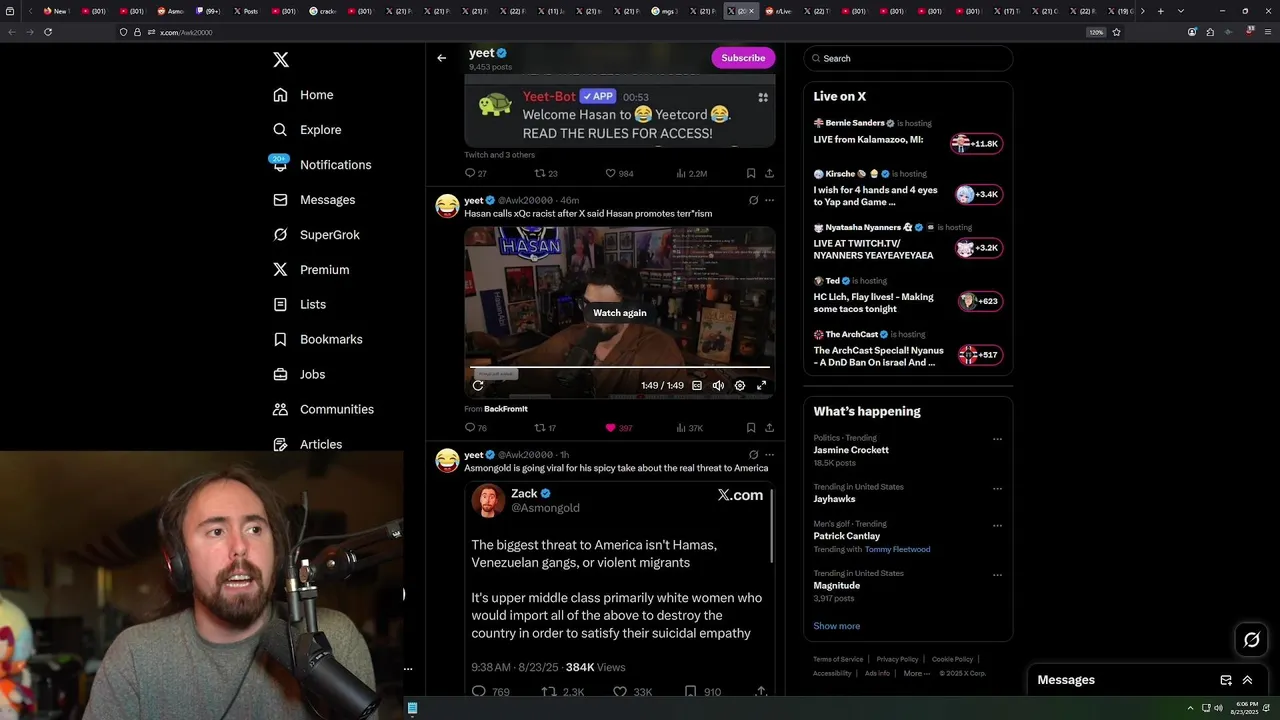The image size is (1280, 720).
Task: Like the post with 984 likes
Action: pyautogui.click(x=620, y=173)
